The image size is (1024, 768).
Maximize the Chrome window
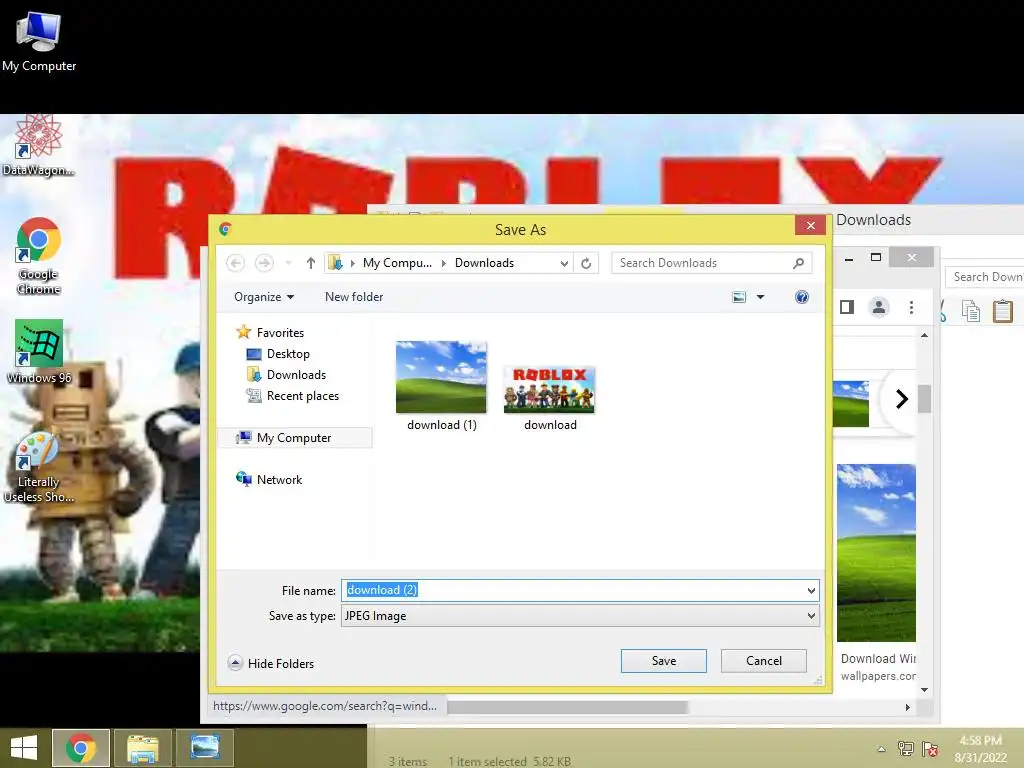pos(876,257)
